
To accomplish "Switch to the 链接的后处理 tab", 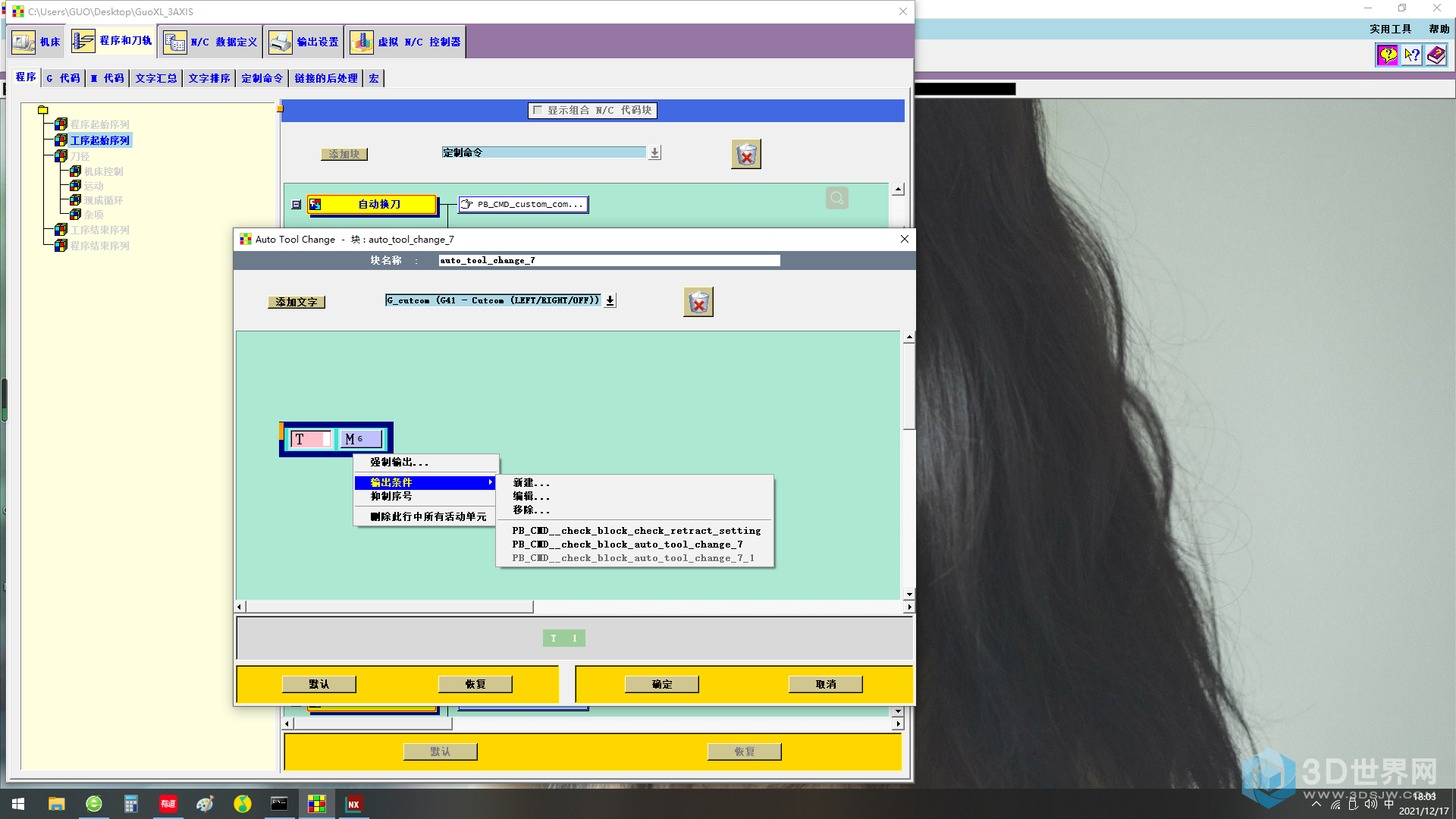I will [x=326, y=78].
